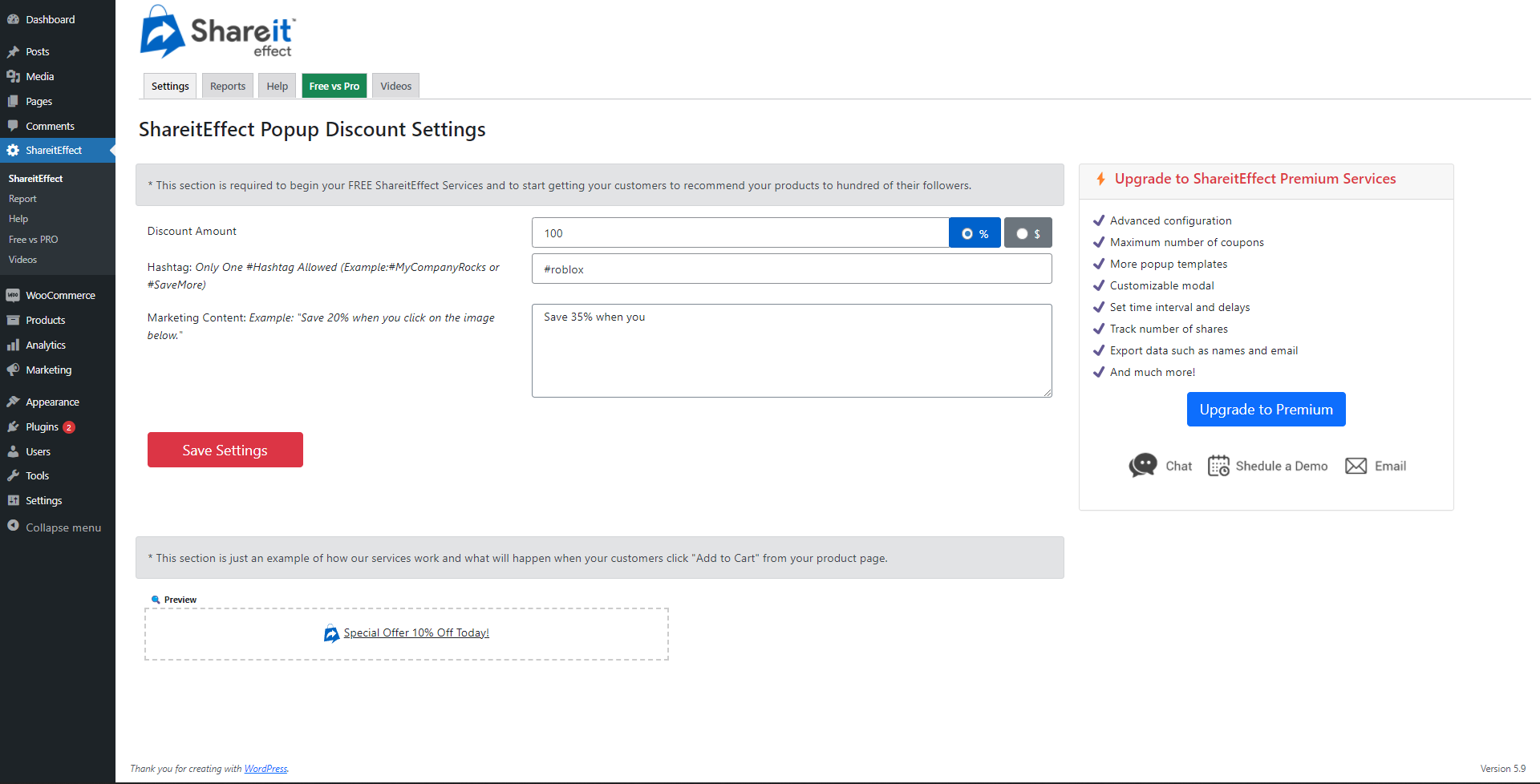
Task: Open the Special Offer 10% Off Today link
Action: 416,632
